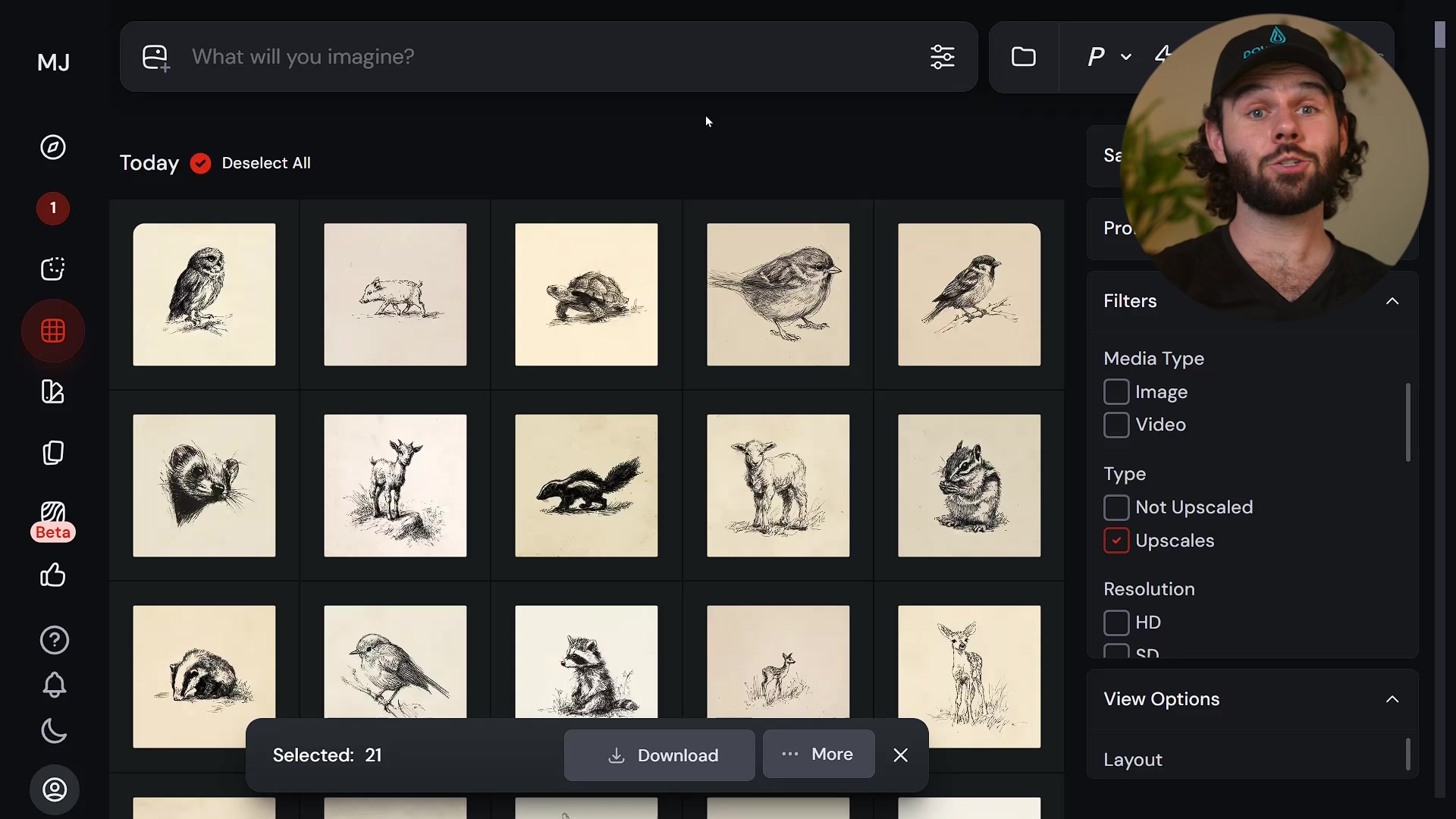Screen dimensions: 1456x819
Task: Collapse the Filters section chevron
Action: [x=1392, y=301]
